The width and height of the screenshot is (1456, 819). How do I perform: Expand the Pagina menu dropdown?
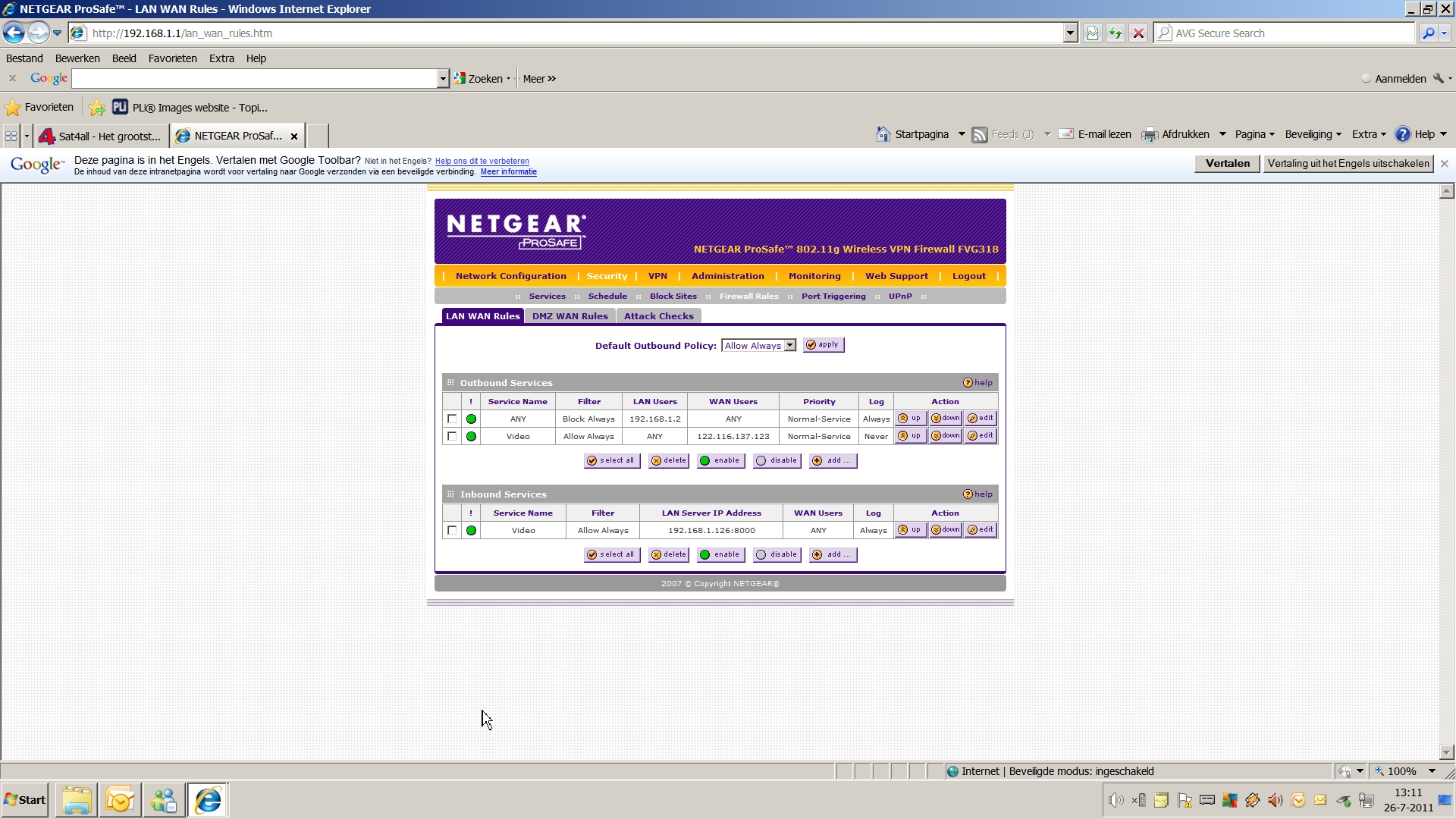coord(1254,134)
